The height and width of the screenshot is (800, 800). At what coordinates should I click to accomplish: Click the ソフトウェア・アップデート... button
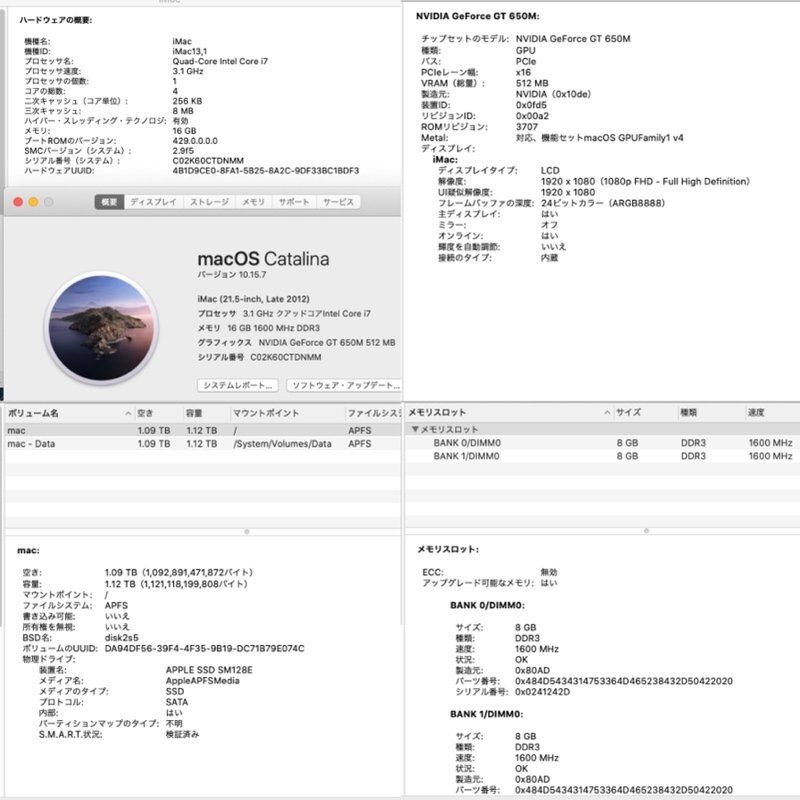344,385
